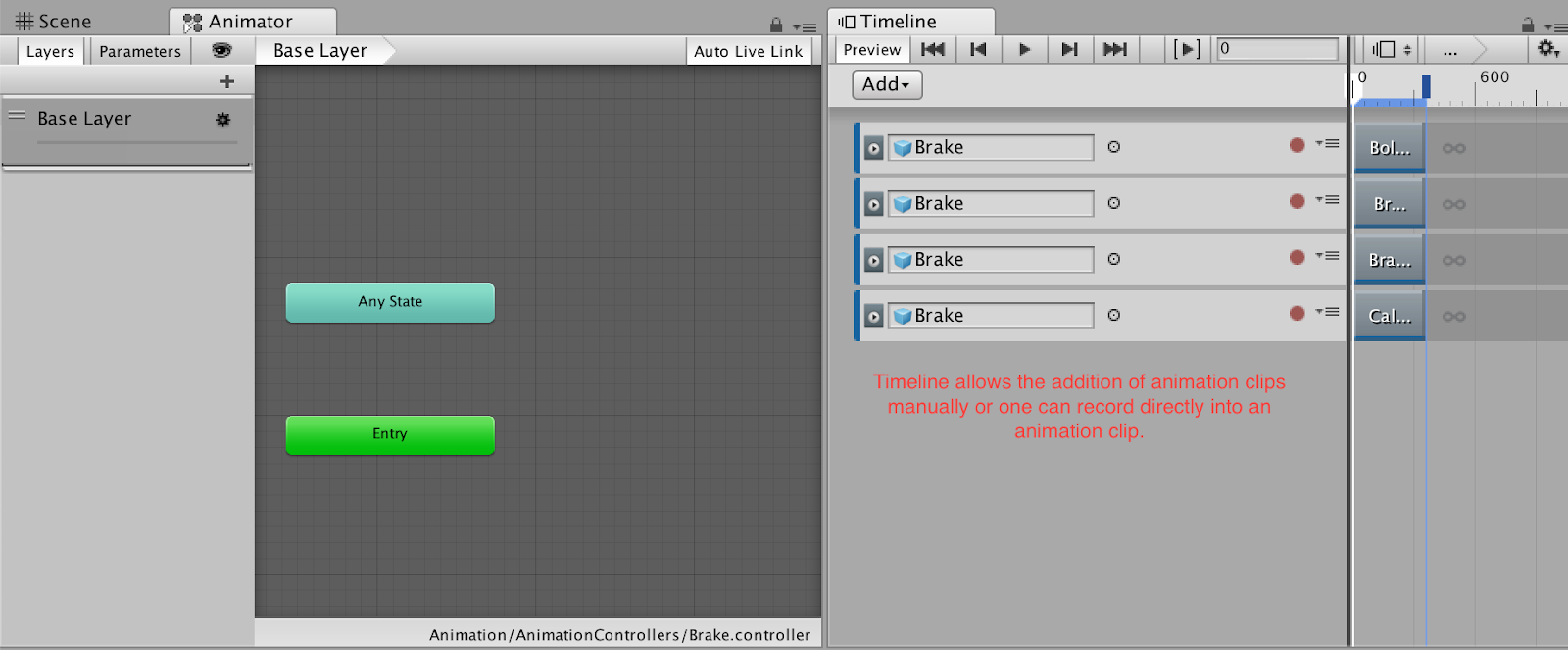Expand the Brake track with Br... clip

point(874,205)
